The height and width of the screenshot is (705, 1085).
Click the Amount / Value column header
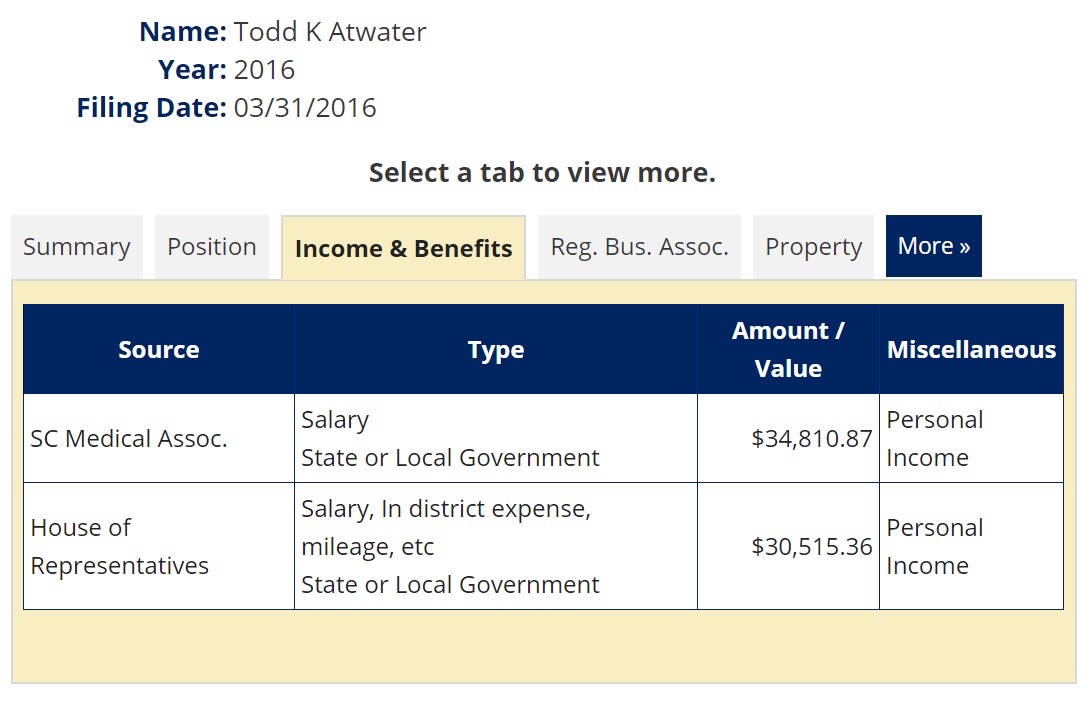pos(788,350)
